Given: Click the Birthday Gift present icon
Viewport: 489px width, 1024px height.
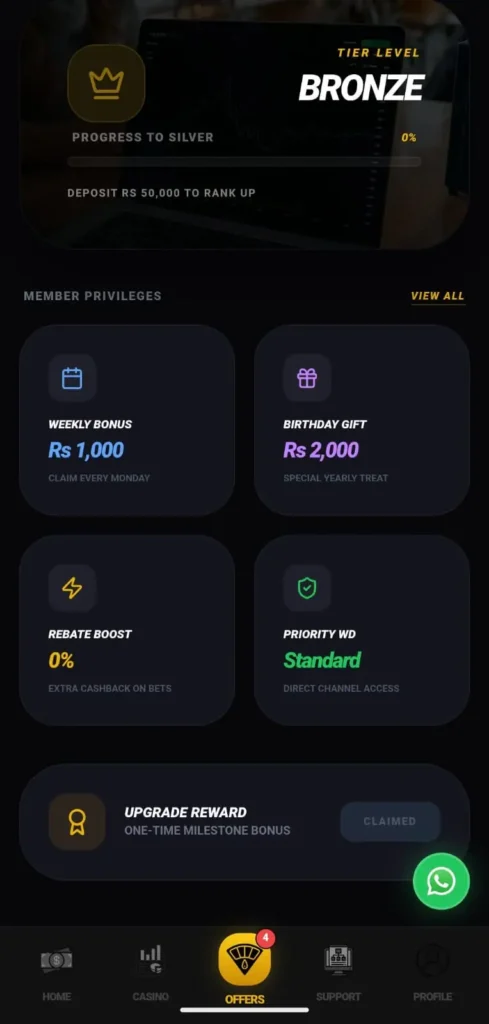Looking at the screenshot, I should tap(307, 378).
